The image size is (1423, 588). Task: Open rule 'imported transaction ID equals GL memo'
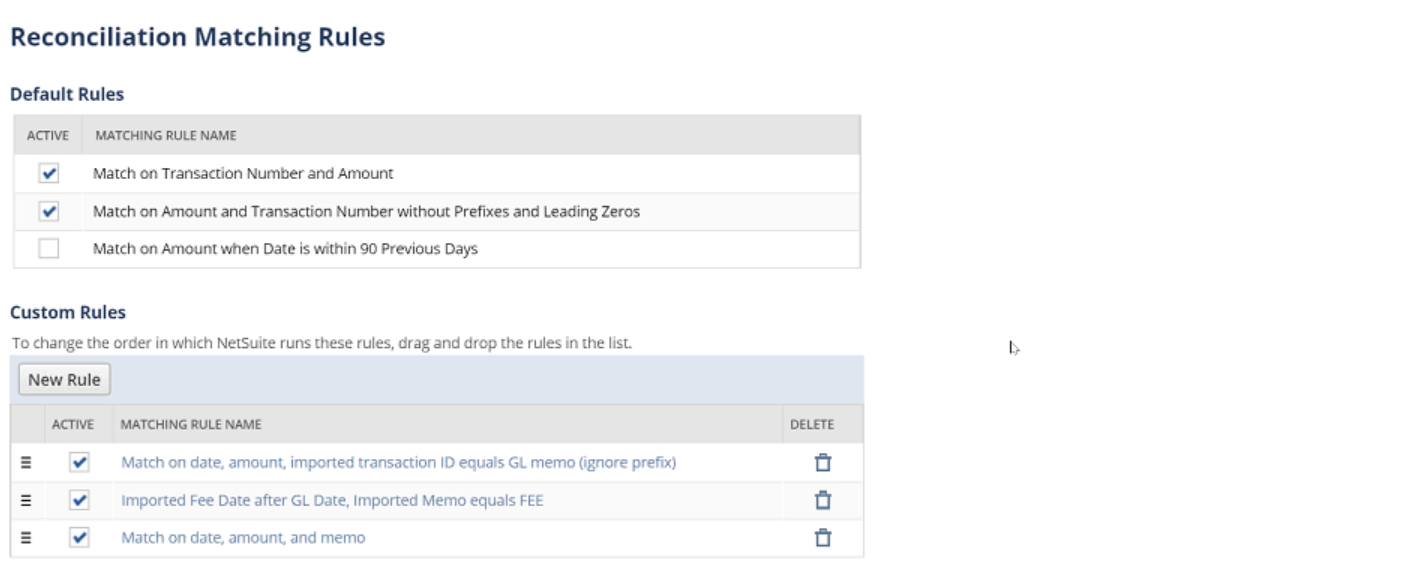tap(398, 463)
